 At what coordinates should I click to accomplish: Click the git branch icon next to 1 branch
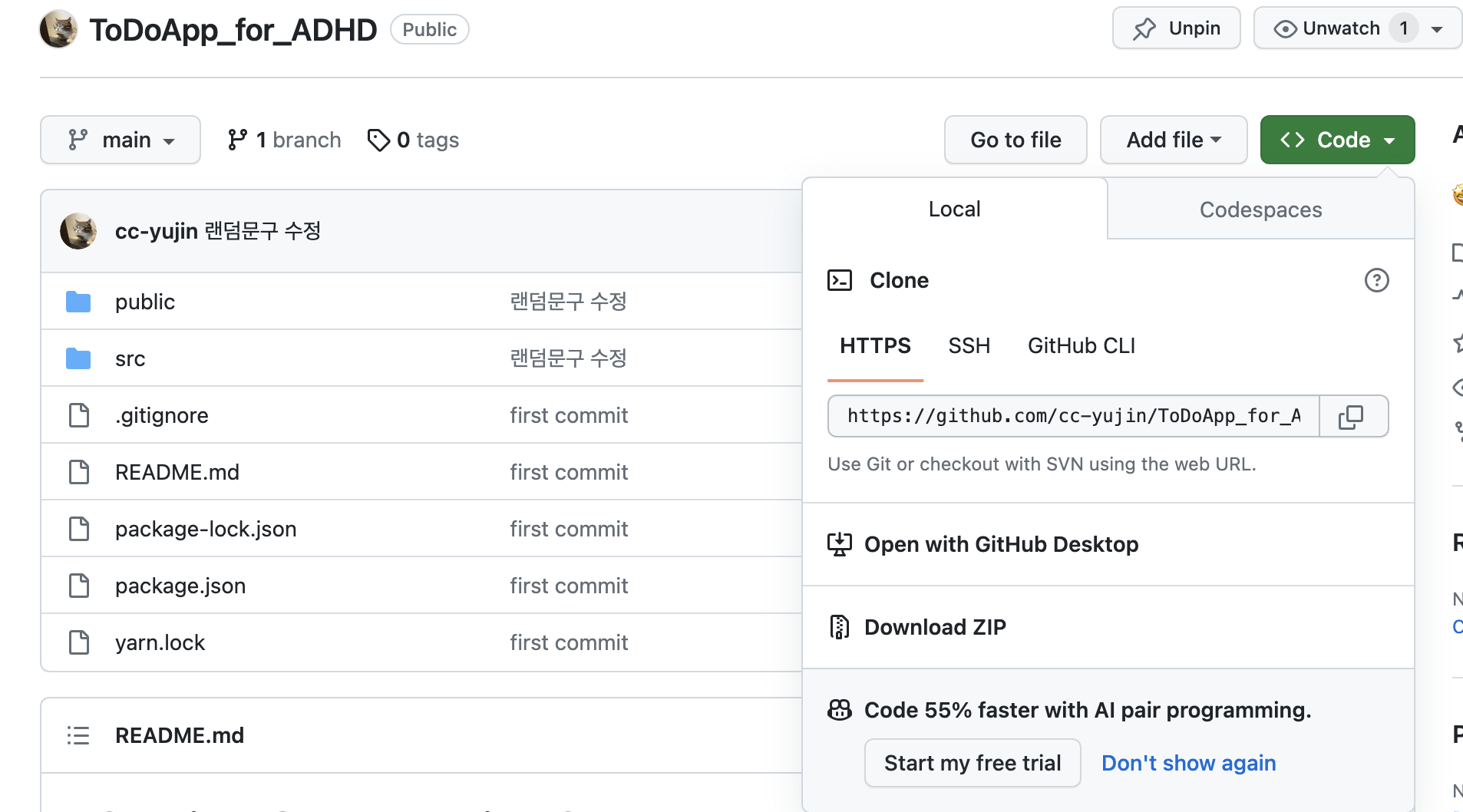point(237,140)
